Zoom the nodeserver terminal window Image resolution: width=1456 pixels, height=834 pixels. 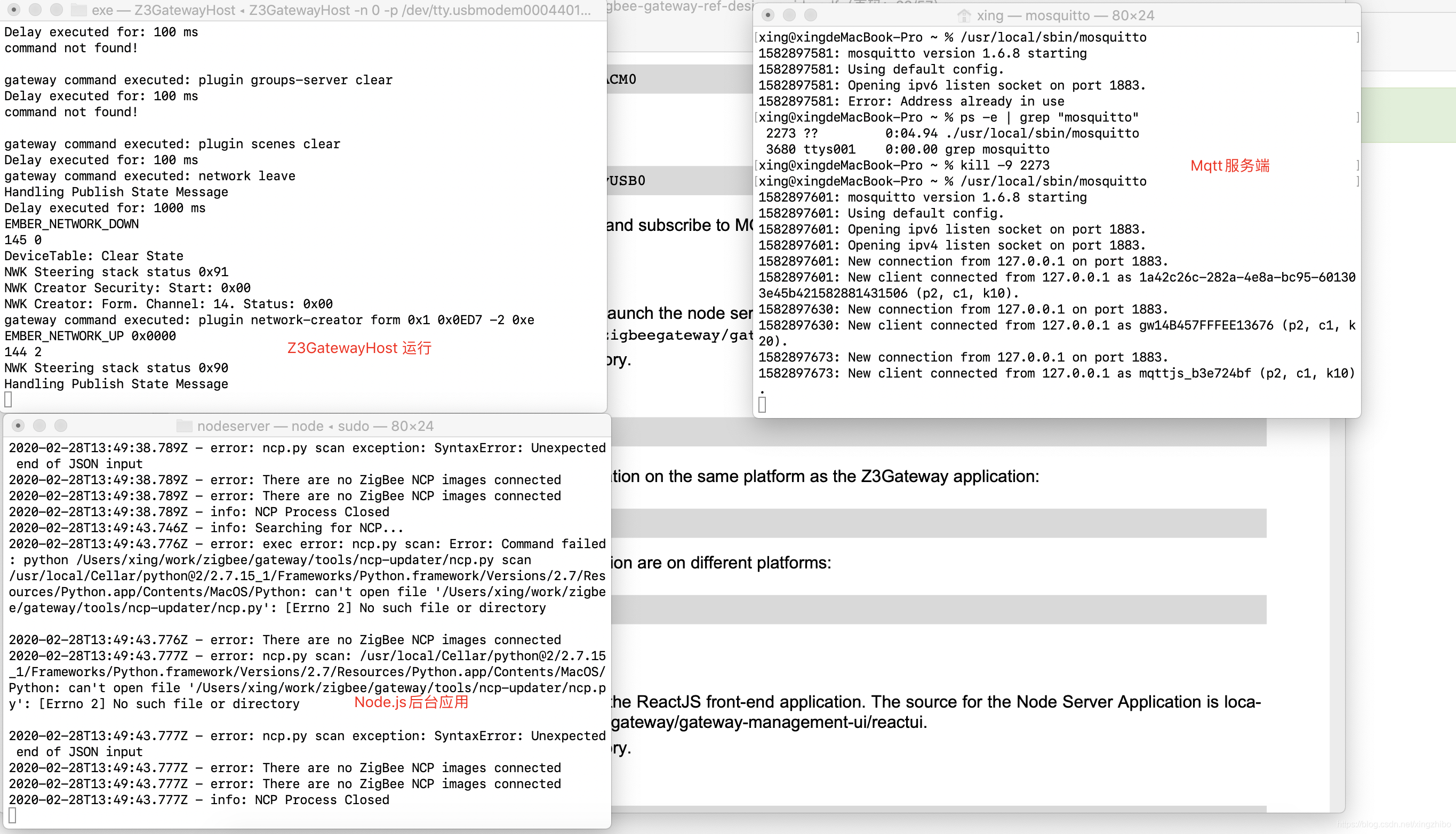[x=61, y=426]
